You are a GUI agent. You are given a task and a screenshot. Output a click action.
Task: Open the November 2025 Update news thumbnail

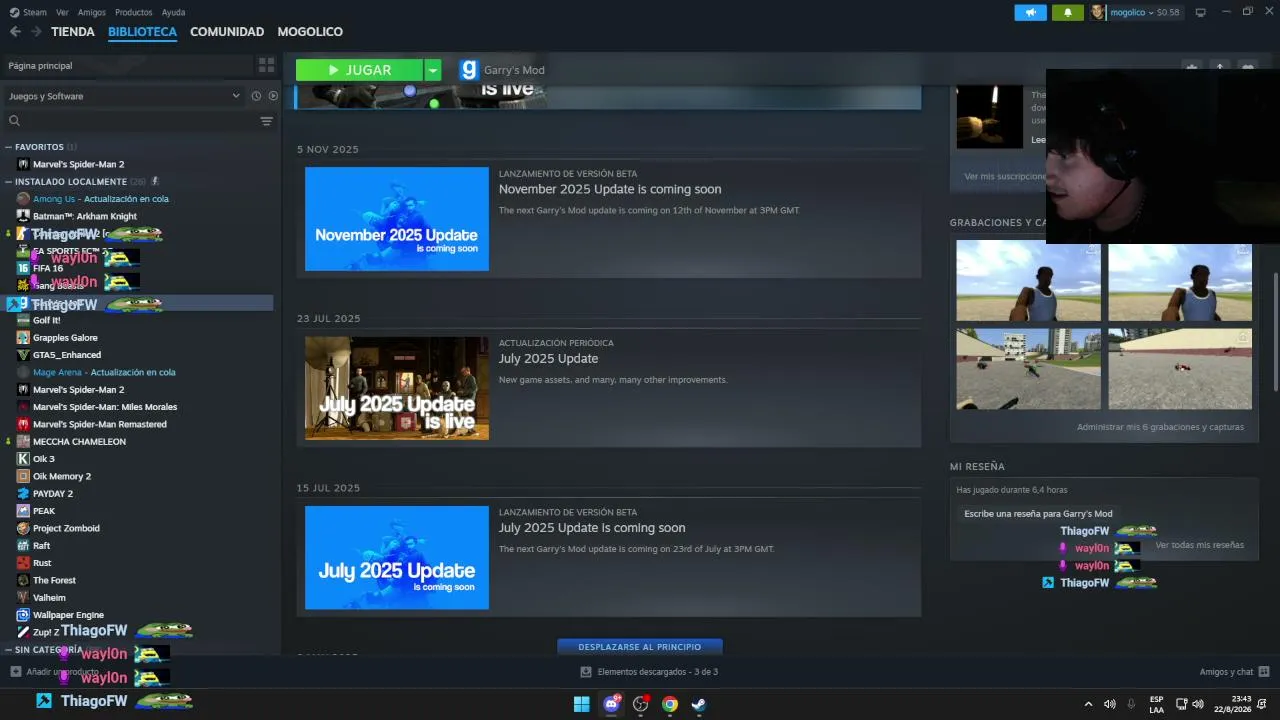(x=397, y=219)
